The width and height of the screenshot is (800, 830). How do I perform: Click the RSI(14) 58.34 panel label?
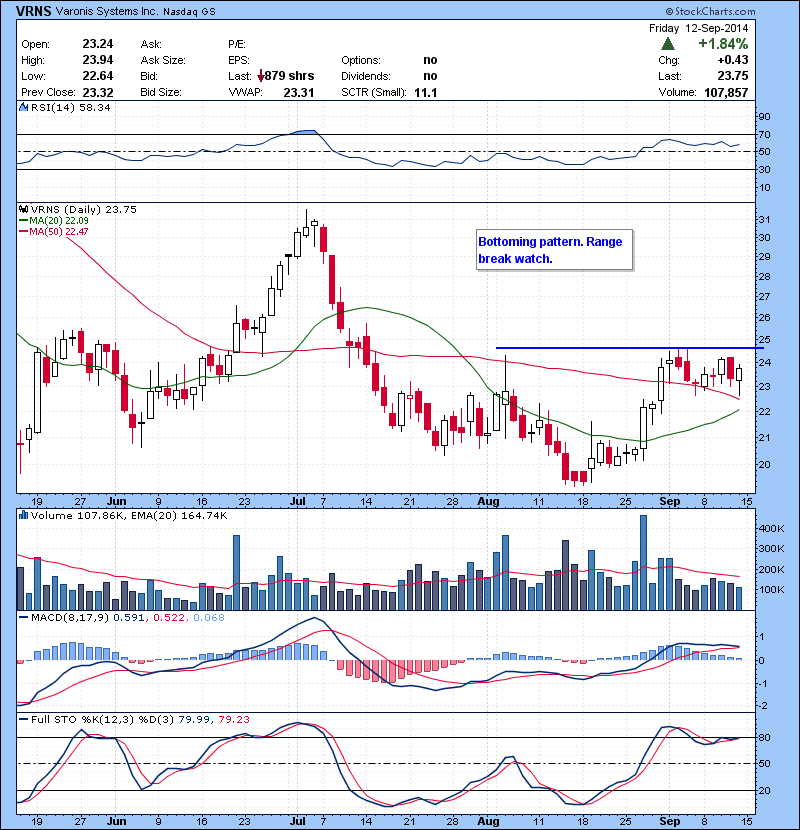(71, 107)
